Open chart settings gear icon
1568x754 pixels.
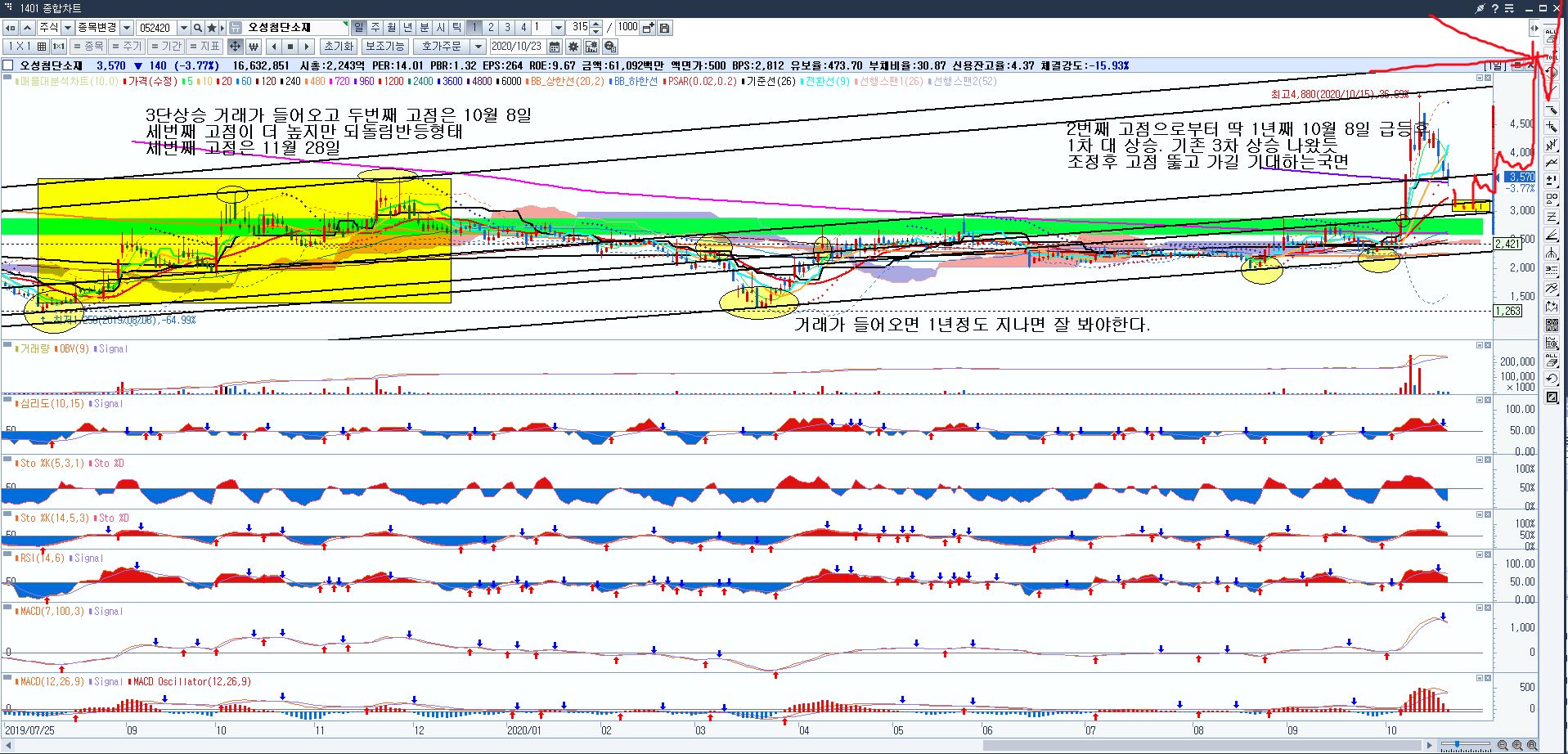573,47
